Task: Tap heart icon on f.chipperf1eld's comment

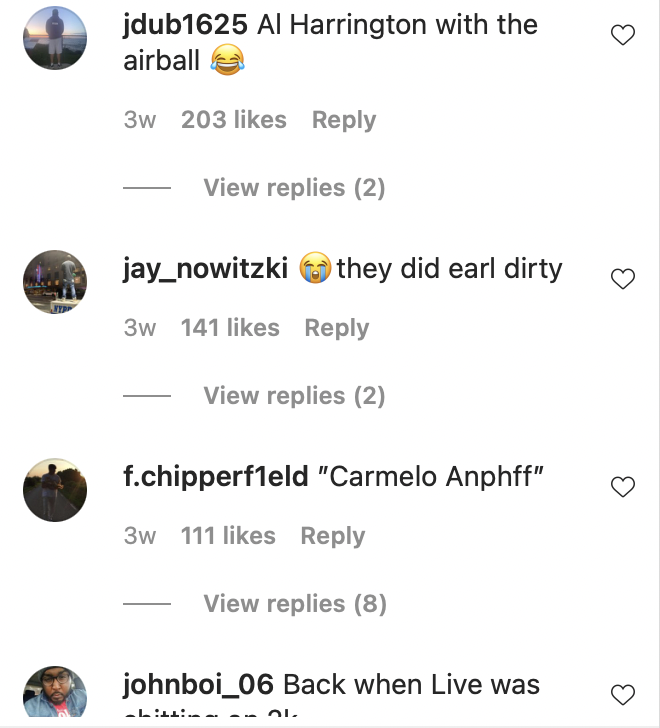Action: [x=622, y=487]
